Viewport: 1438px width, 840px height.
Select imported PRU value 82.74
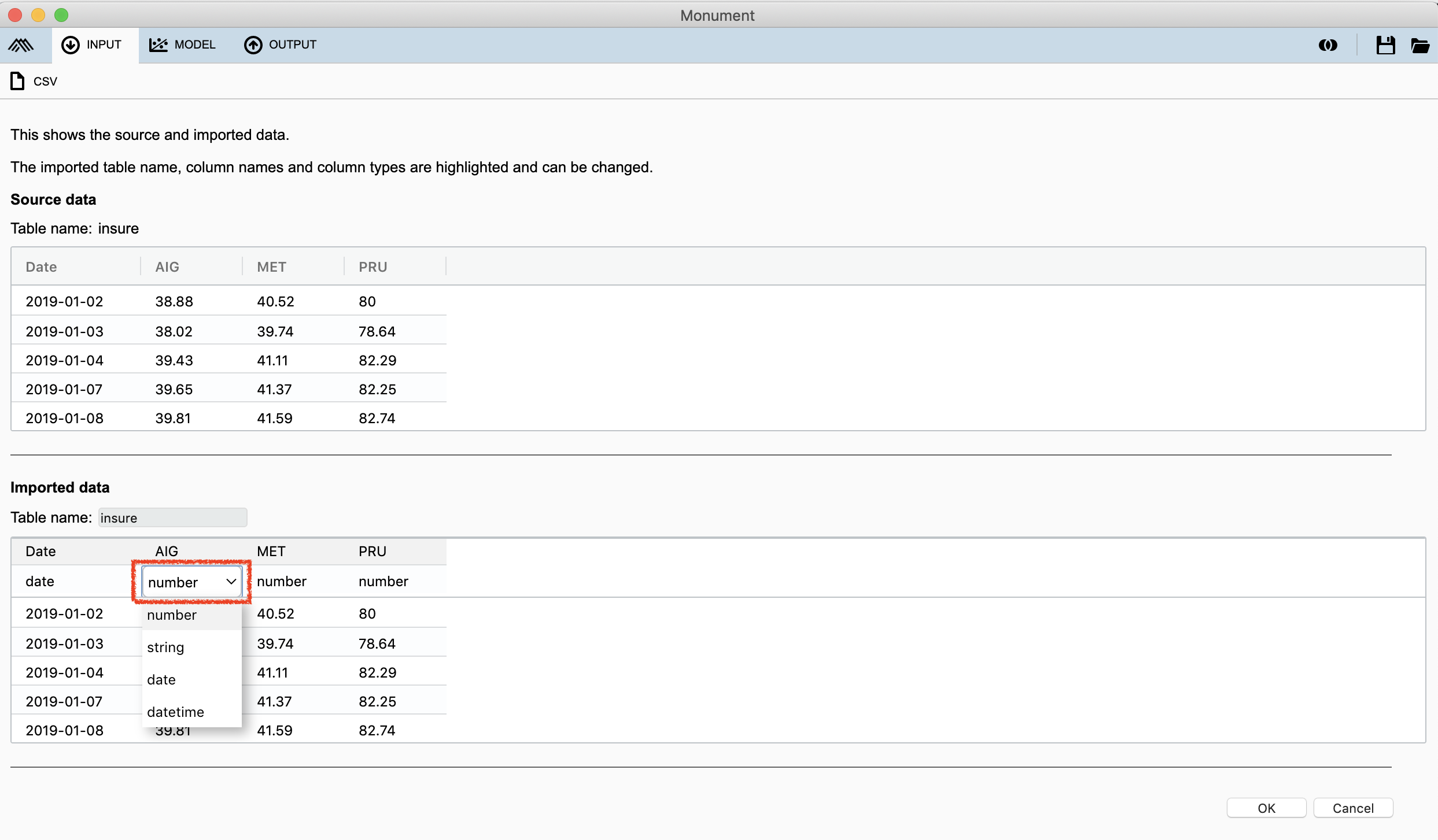point(377,731)
